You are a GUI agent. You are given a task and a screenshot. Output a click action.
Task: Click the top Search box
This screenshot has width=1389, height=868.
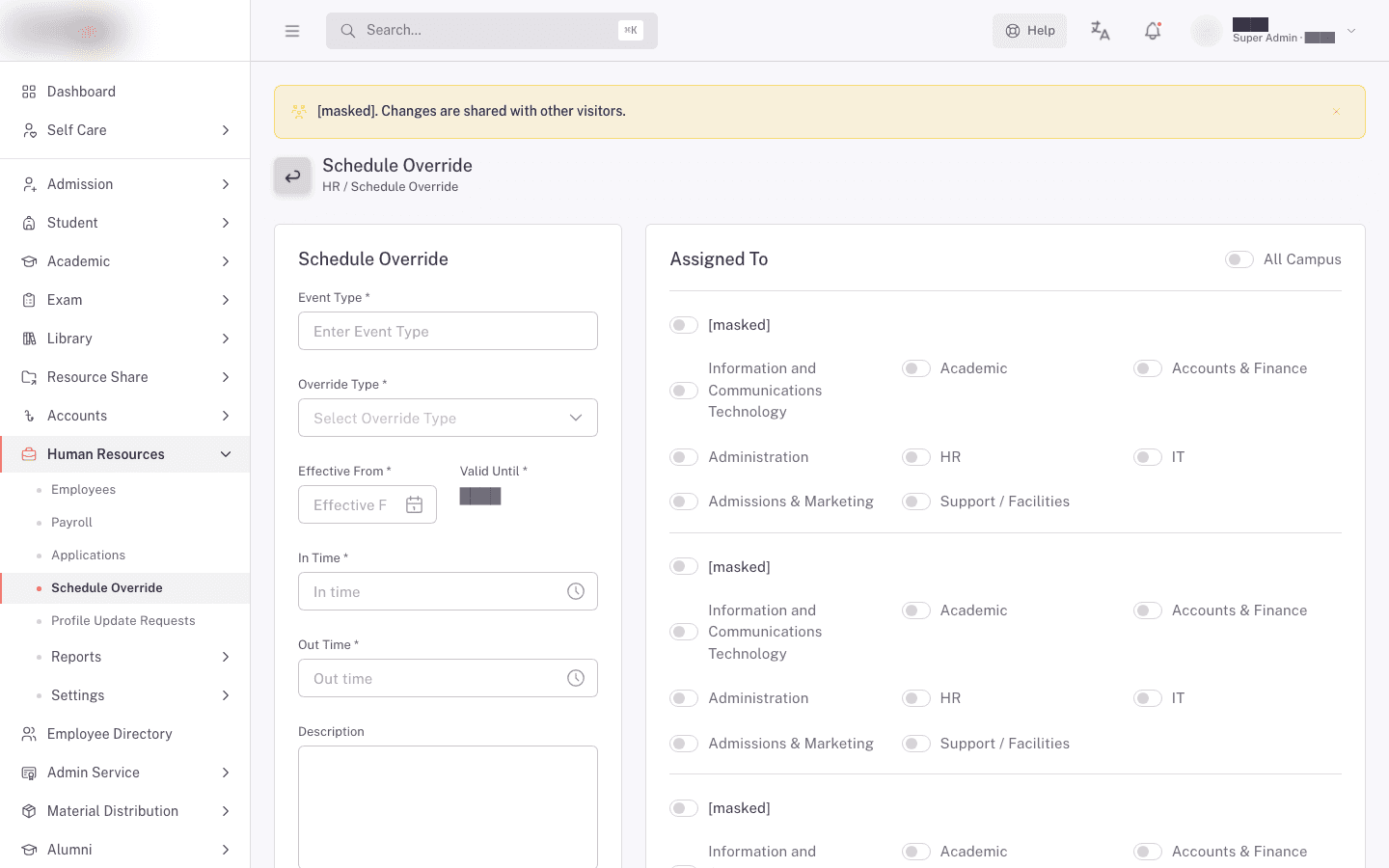point(492,31)
